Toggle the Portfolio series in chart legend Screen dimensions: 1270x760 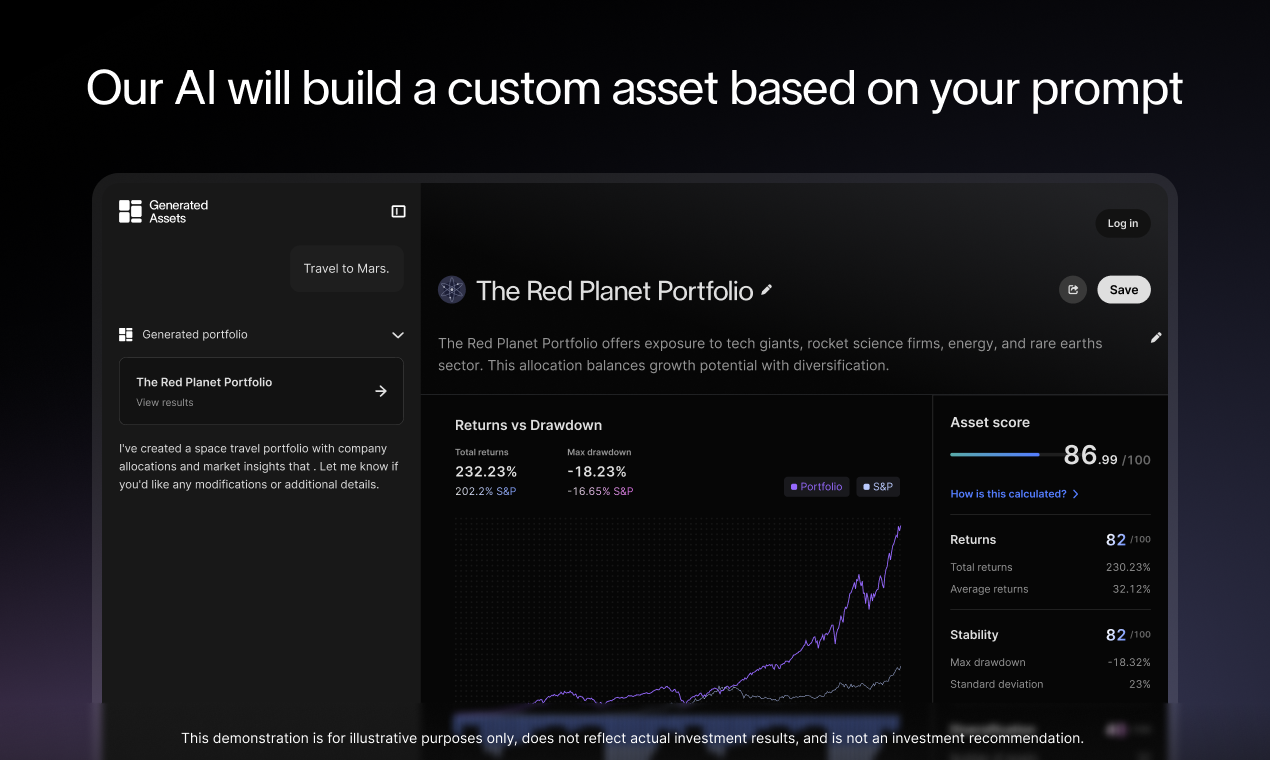(817, 487)
